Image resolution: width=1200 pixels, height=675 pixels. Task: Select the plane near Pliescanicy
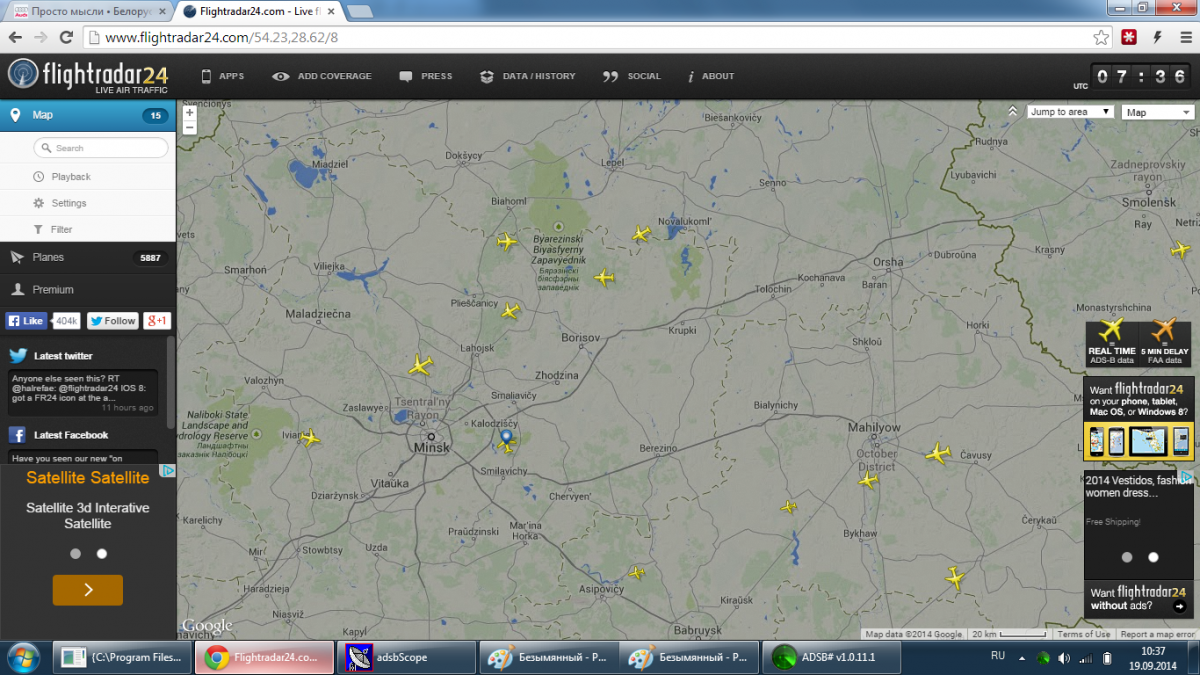pos(511,311)
